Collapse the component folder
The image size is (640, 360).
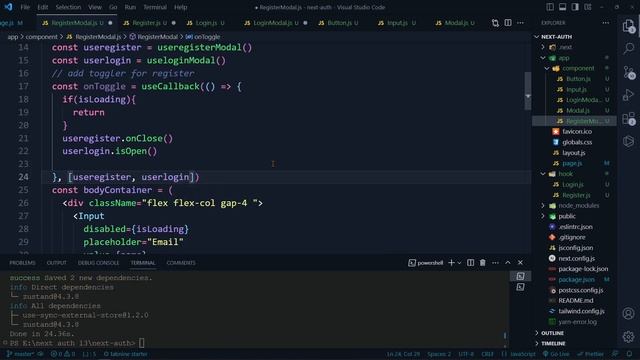click(x=547, y=69)
